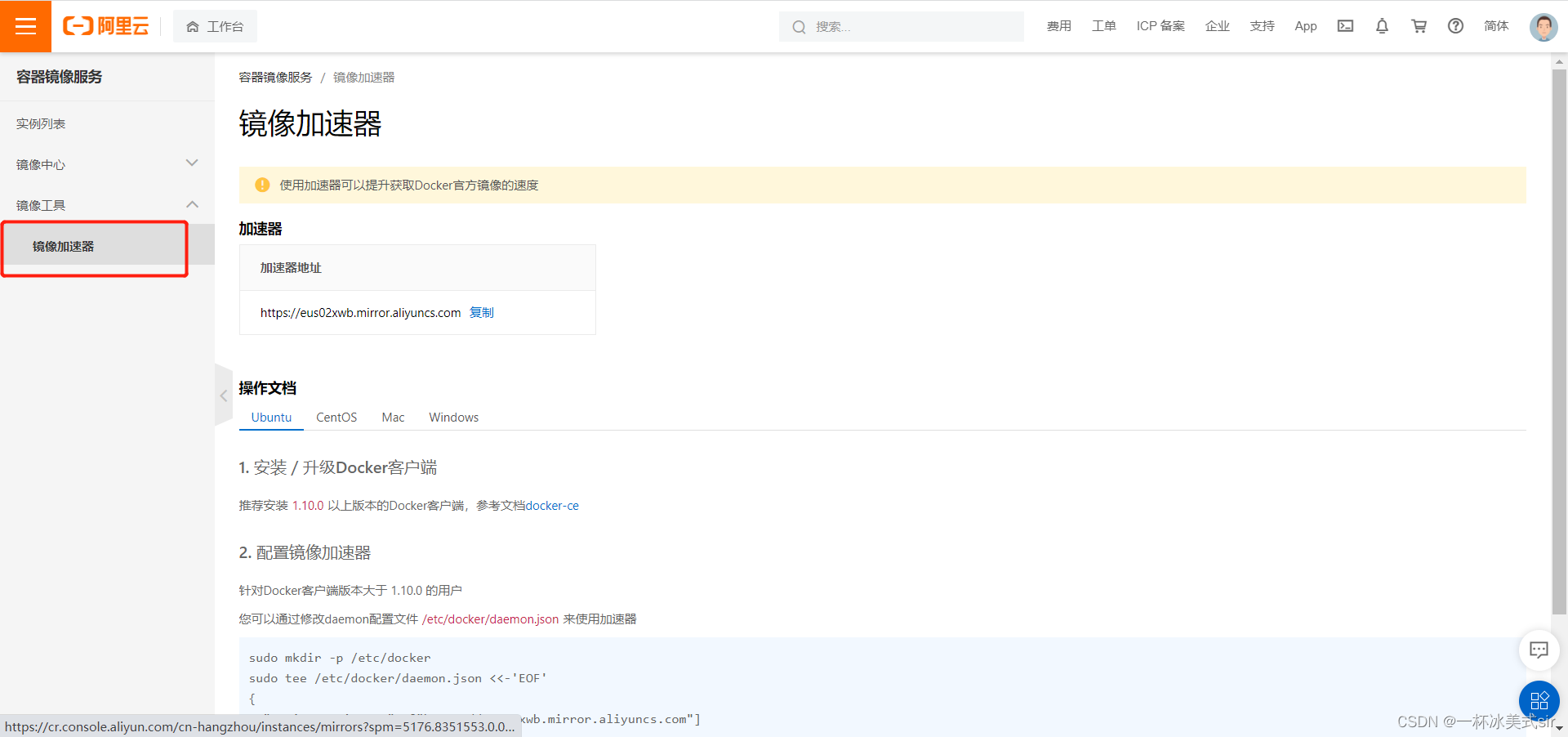Click the yellow notice warning icon
Image resolution: width=1568 pixels, height=737 pixels.
pos(262,185)
